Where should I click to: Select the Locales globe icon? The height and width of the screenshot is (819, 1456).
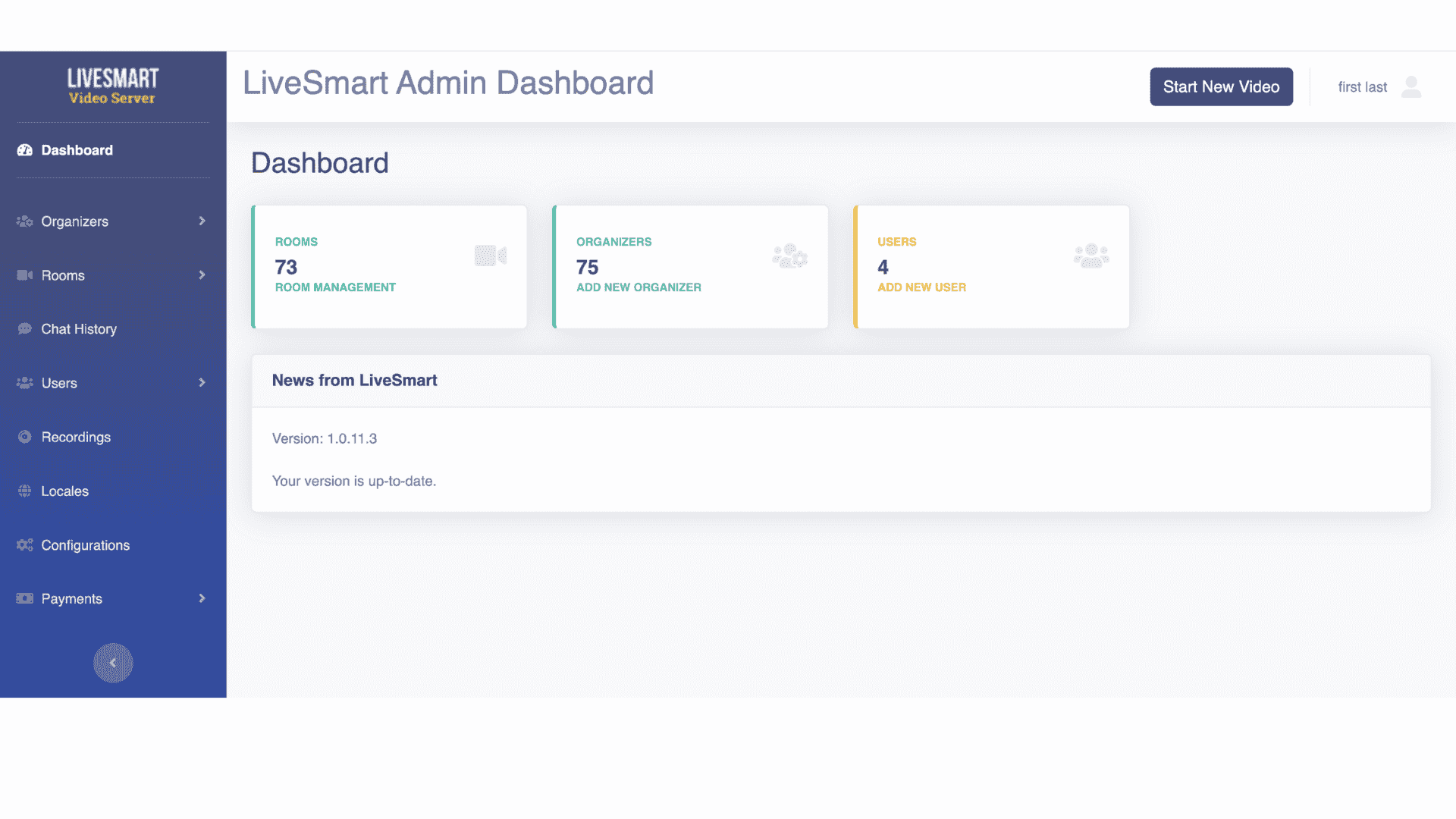pyautogui.click(x=24, y=491)
